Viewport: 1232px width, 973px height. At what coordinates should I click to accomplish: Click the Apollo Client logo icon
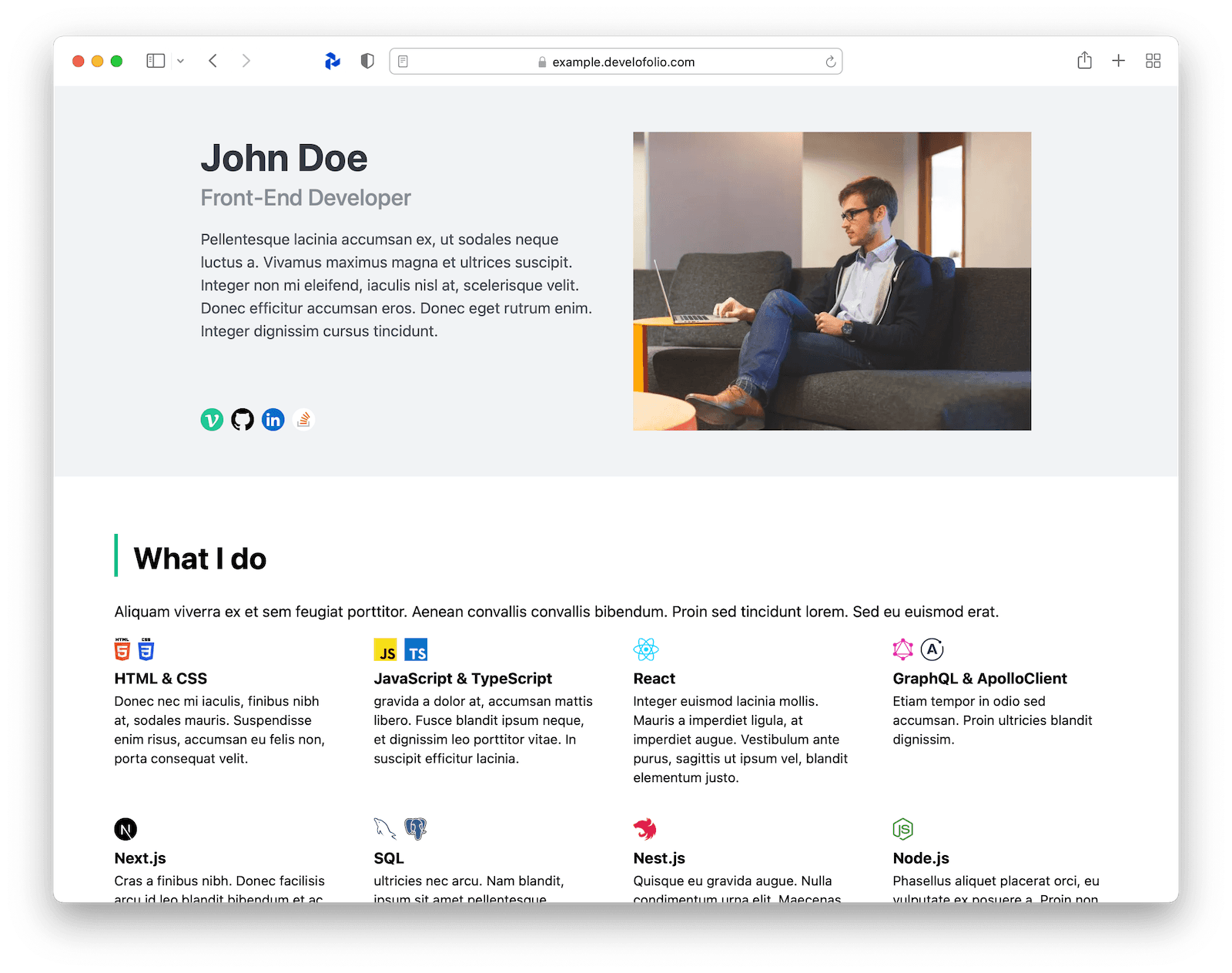click(x=932, y=649)
